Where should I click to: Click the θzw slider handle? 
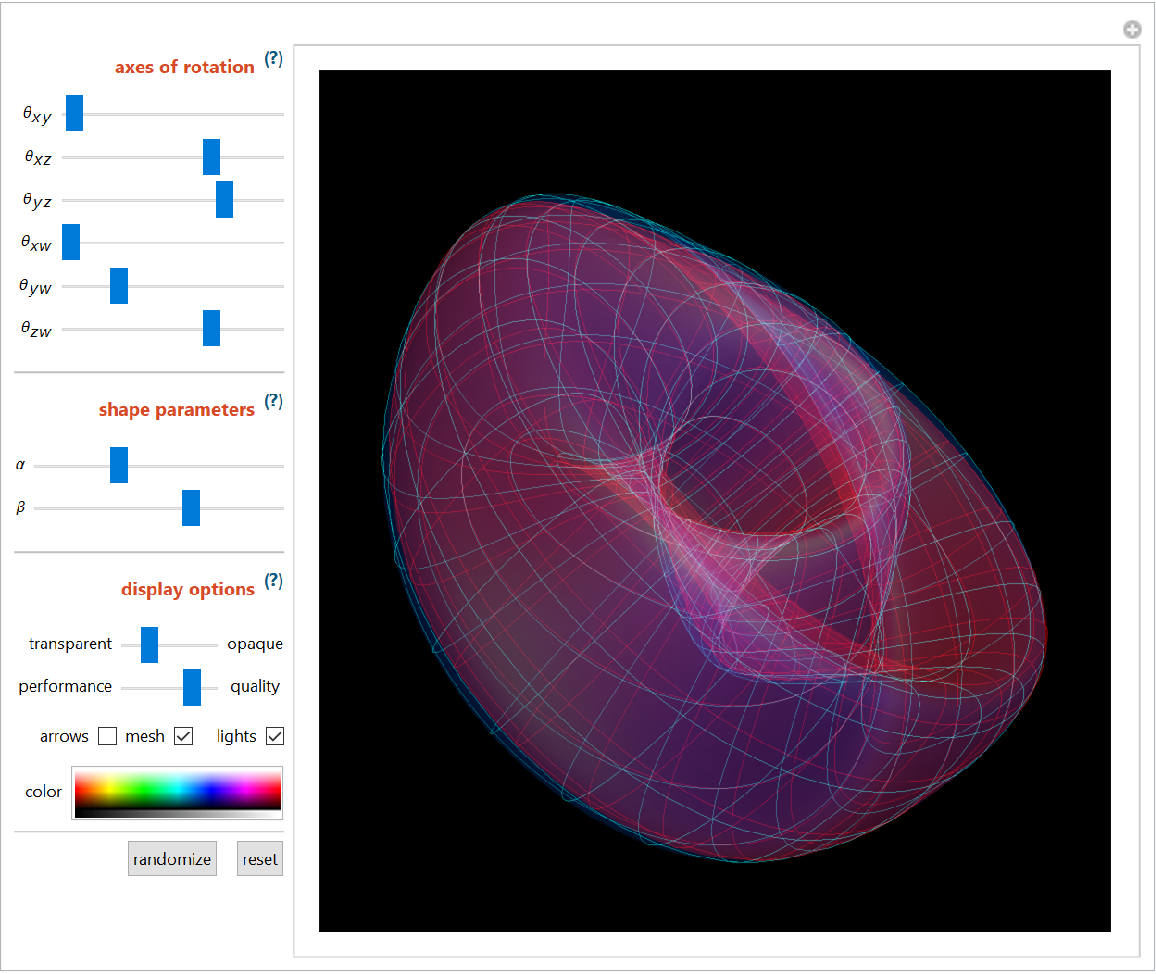[x=211, y=328]
